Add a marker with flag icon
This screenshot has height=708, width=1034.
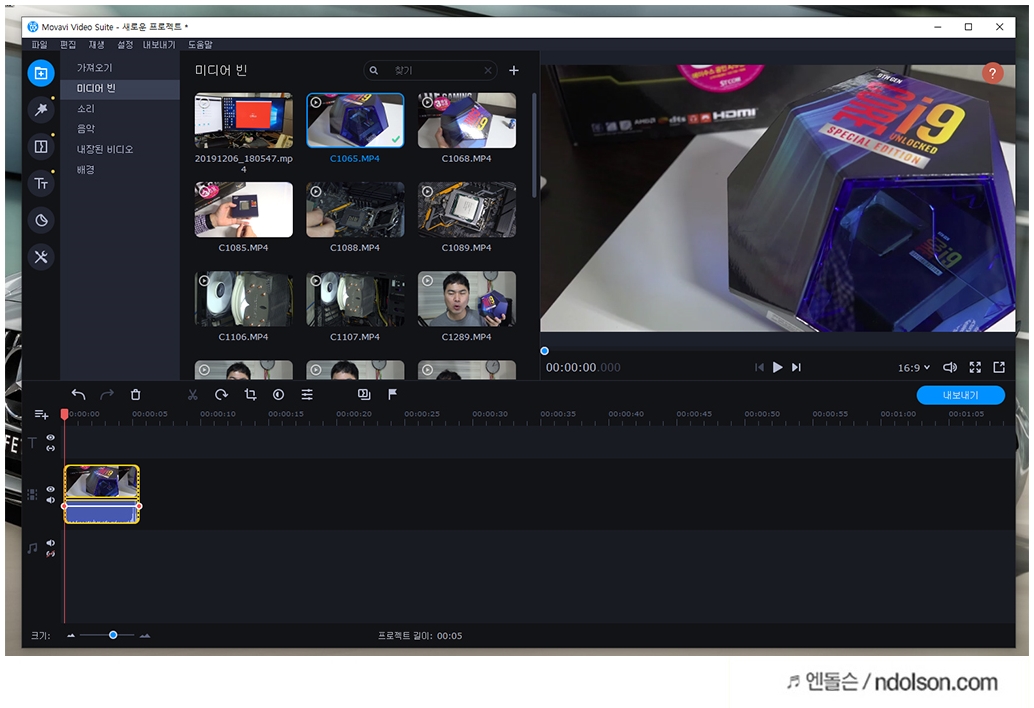point(392,394)
